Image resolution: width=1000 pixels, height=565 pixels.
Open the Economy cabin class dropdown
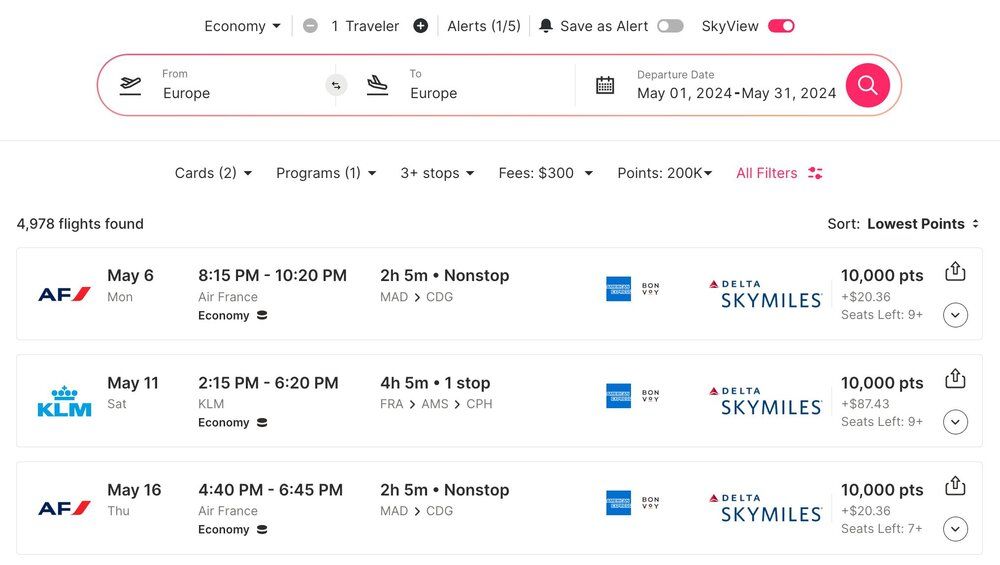coord(243,26)
